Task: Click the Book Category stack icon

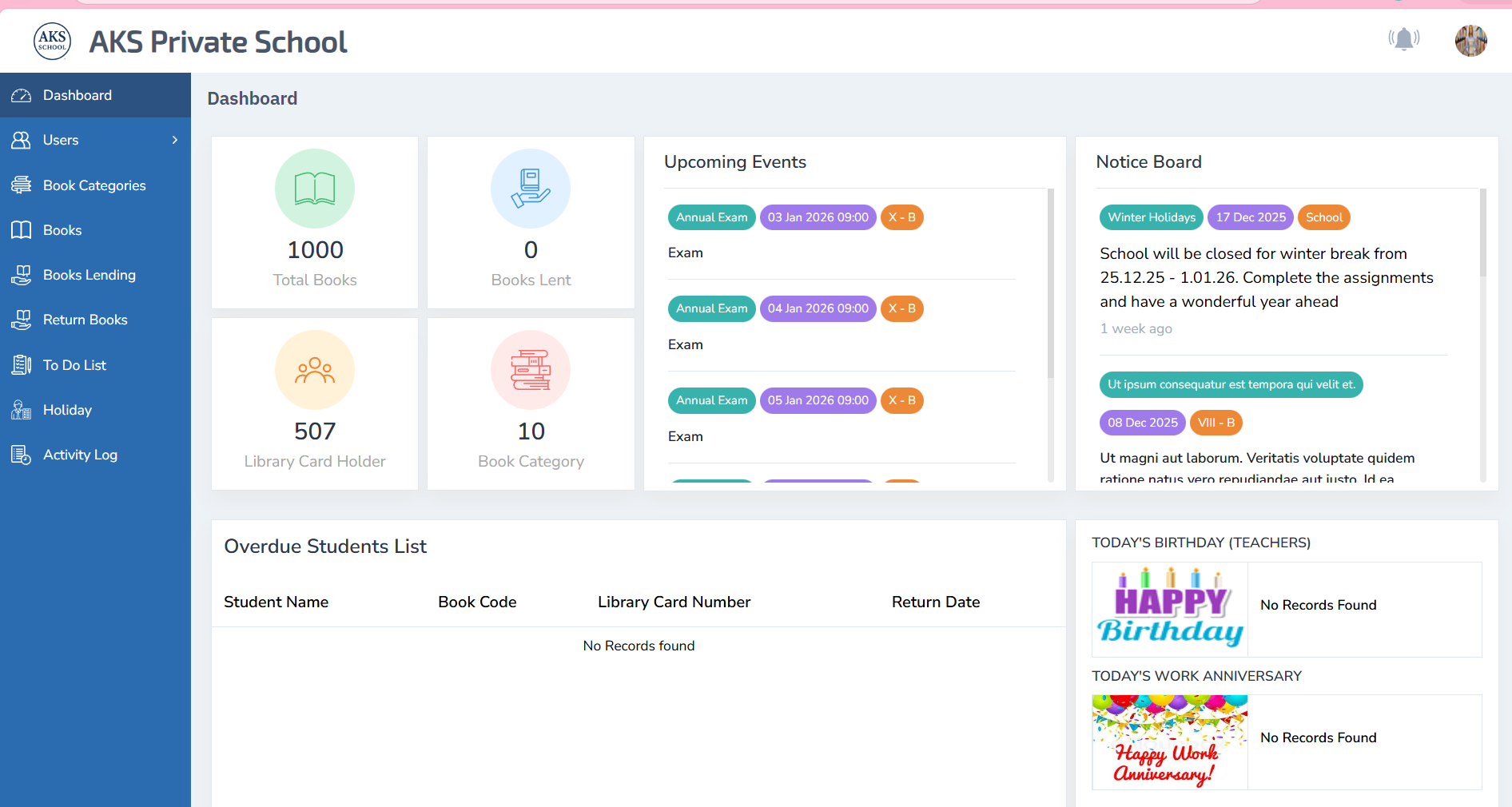Action: [530, 370]
